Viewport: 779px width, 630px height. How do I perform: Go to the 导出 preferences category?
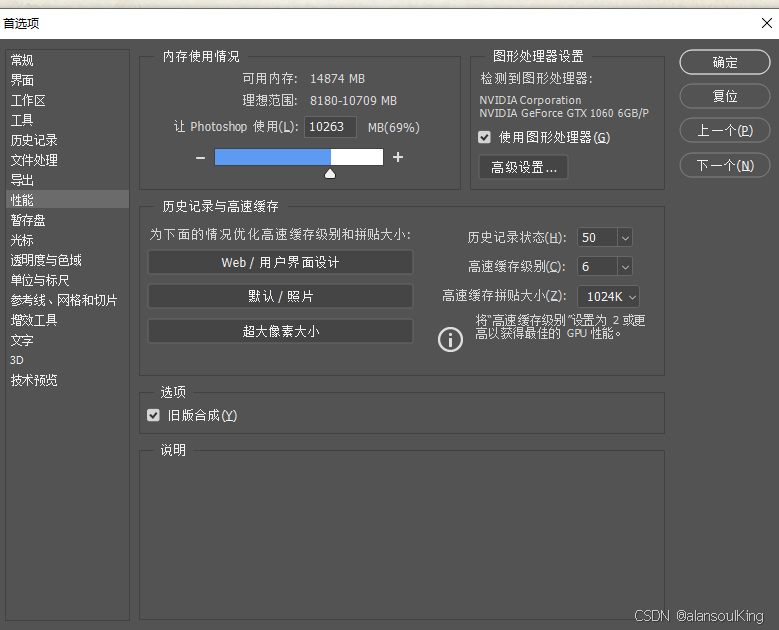[67, 180]
